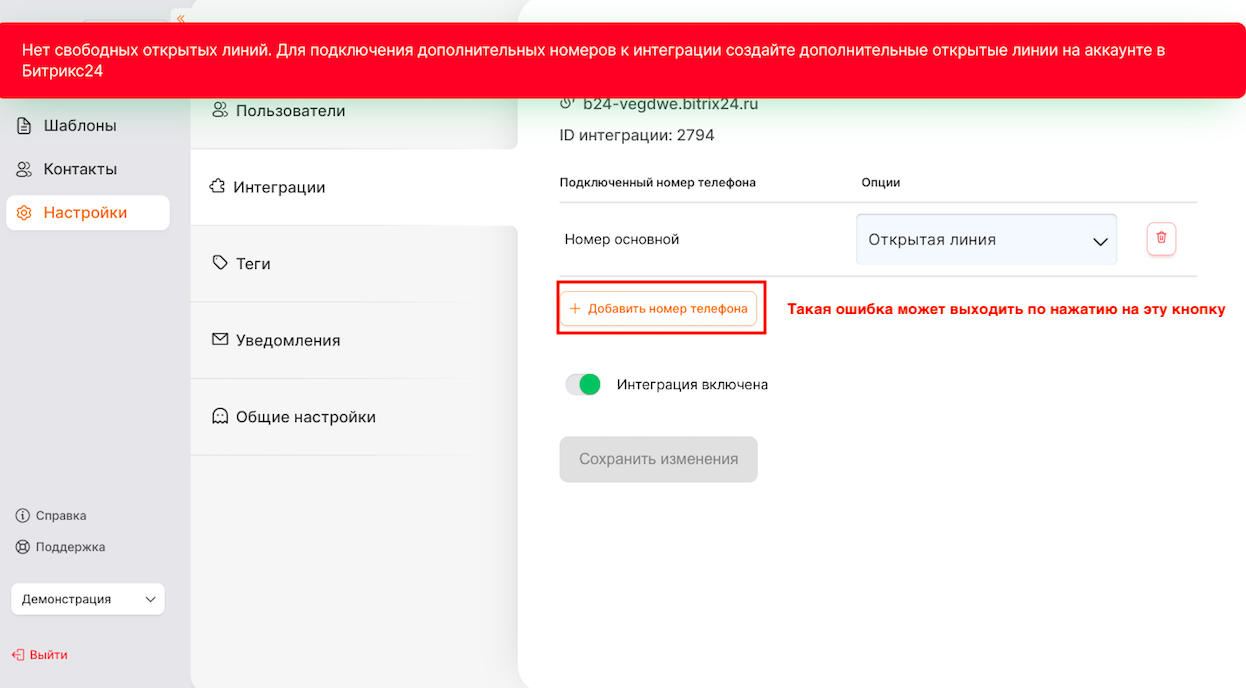Click the Добавить номер телефона button

(x=659, y=309)
